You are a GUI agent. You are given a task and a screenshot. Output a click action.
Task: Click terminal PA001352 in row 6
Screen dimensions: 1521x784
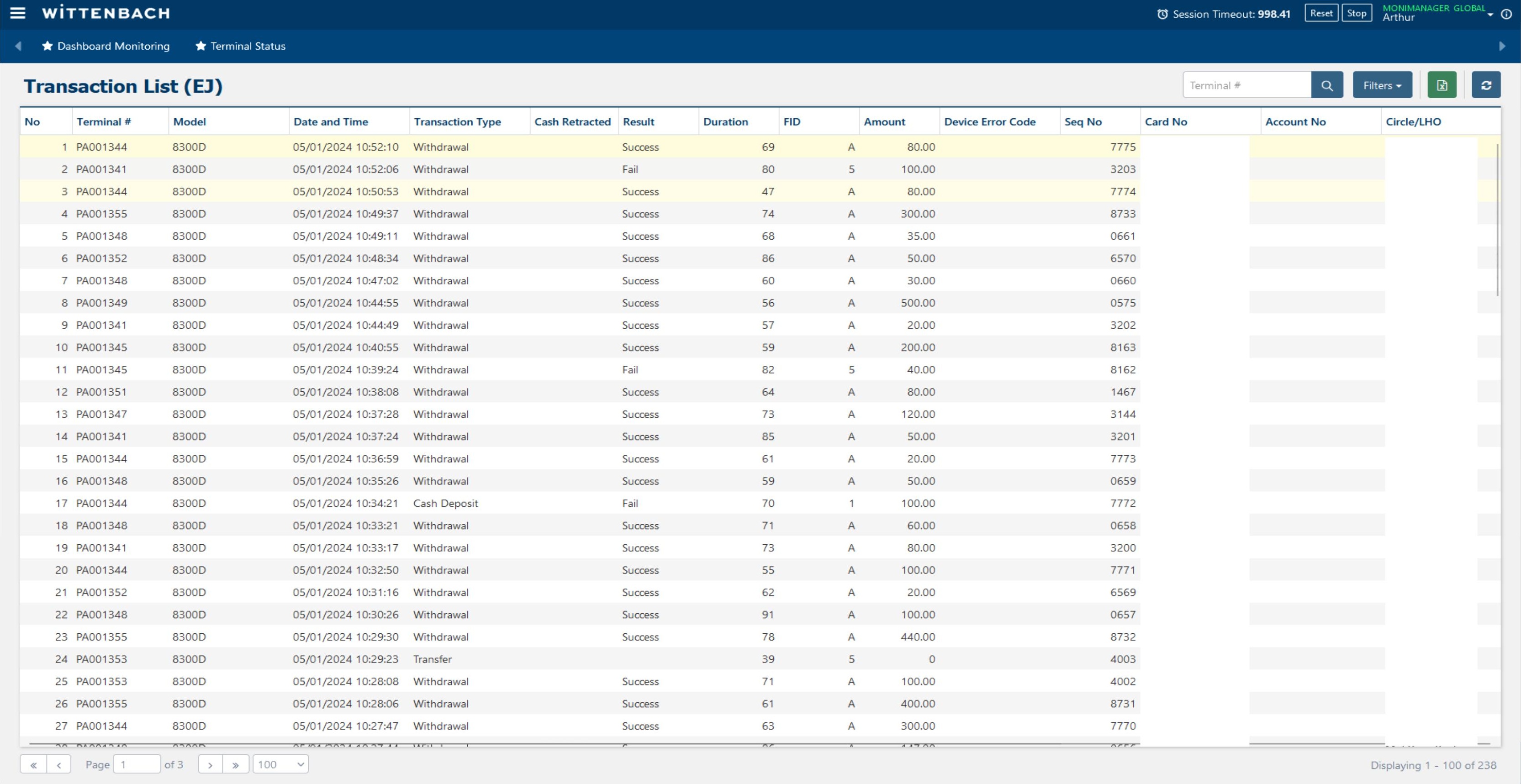tap(101, 258)
